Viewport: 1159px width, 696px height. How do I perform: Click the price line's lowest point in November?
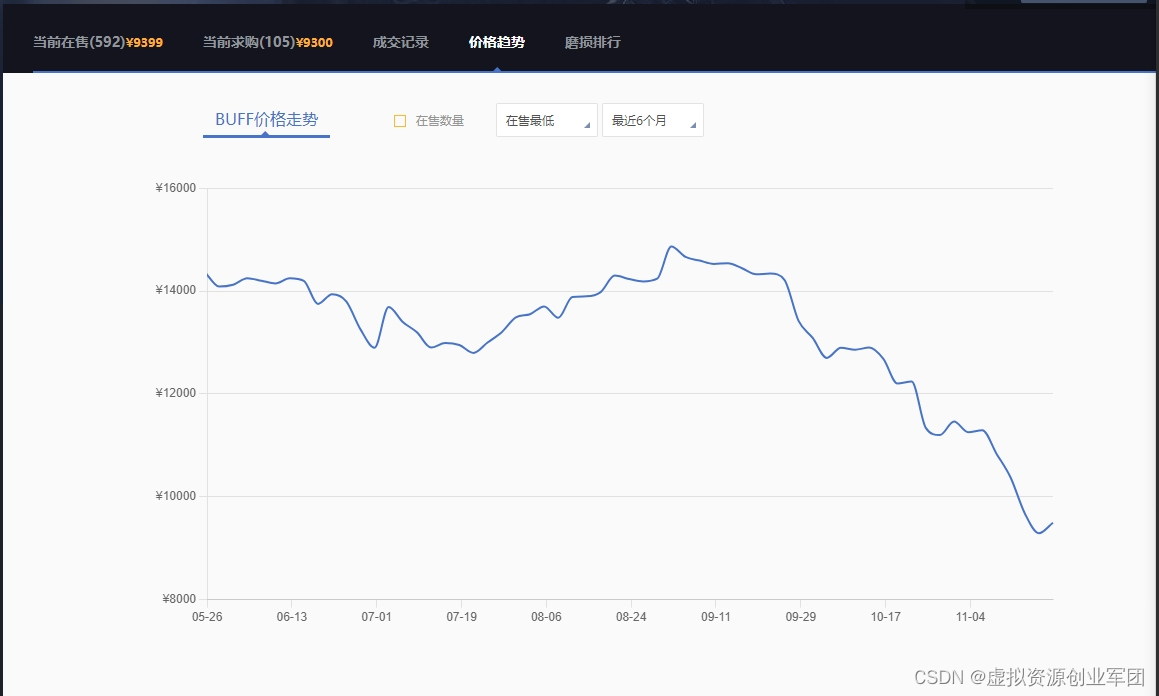[1039, 533]
